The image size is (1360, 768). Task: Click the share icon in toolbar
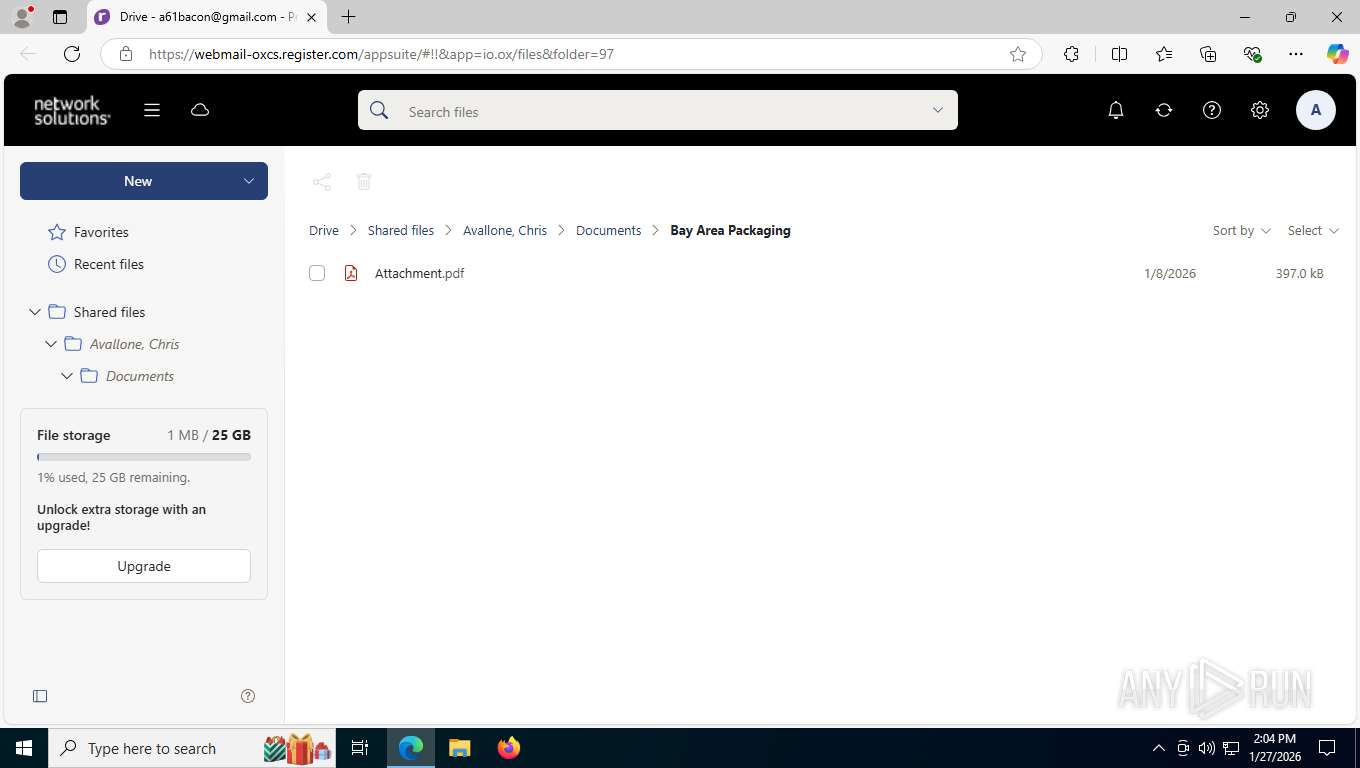322,181
